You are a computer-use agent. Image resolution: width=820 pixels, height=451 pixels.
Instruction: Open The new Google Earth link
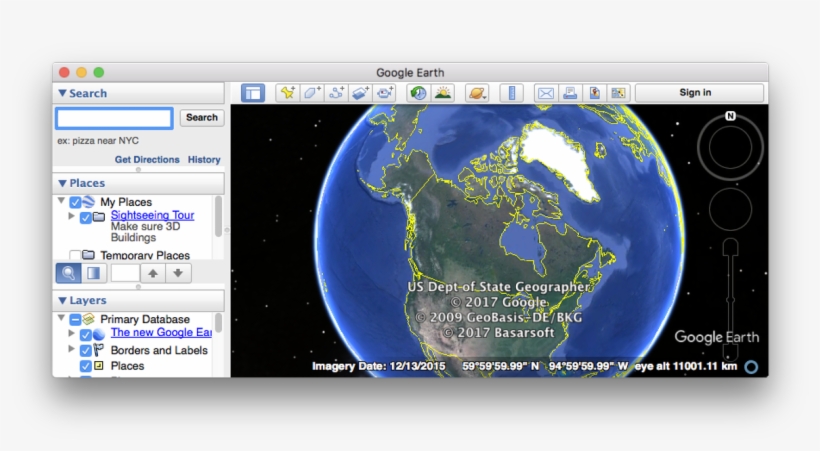(161, 332)
